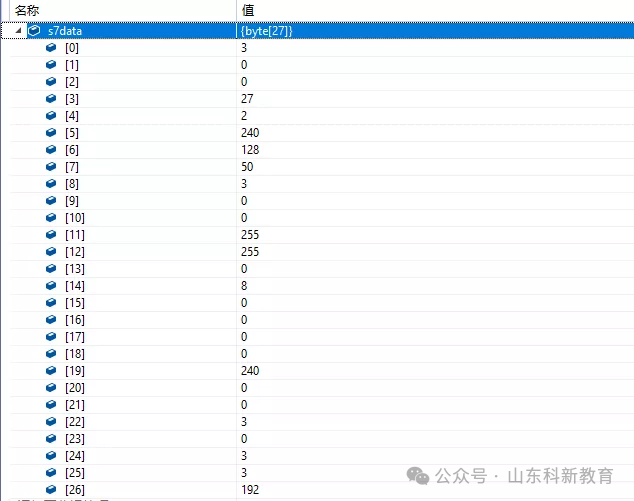Select value 128 of element [6]
This screenshot has width=634, height=501.
pos(250,150)
